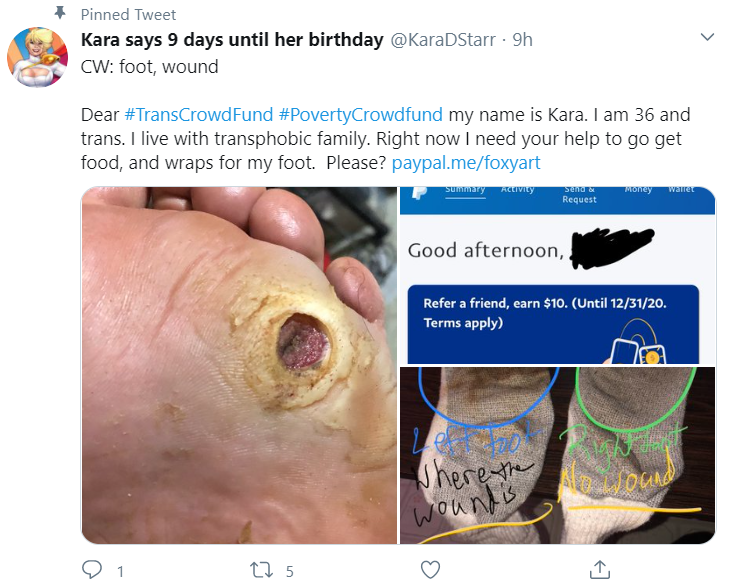Viewport: 729px width, 586px height.
Task: Open Kara's profile avatar picture
Action: [38, 57]
